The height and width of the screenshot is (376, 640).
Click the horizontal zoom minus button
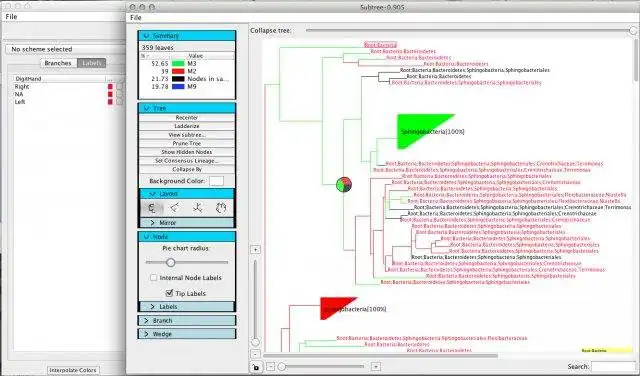click(x=270, y=367)
